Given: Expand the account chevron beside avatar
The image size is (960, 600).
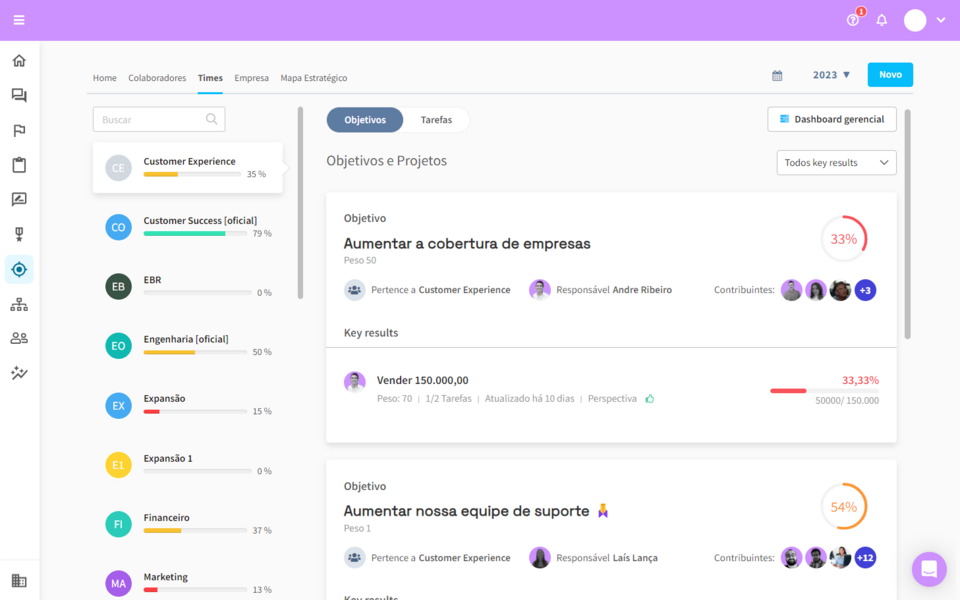Looking at the screenshot, I should pyautogui.click(x=941, y=20).
